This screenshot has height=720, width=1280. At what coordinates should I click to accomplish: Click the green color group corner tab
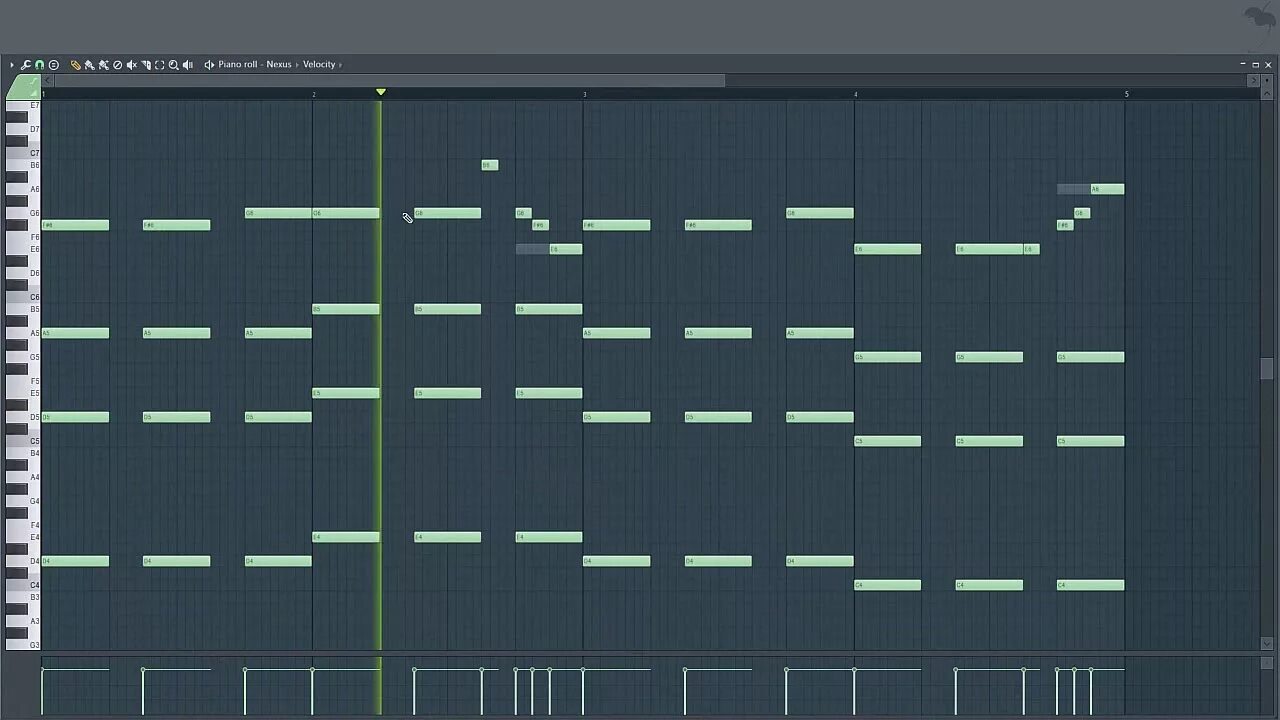(22, 88)
